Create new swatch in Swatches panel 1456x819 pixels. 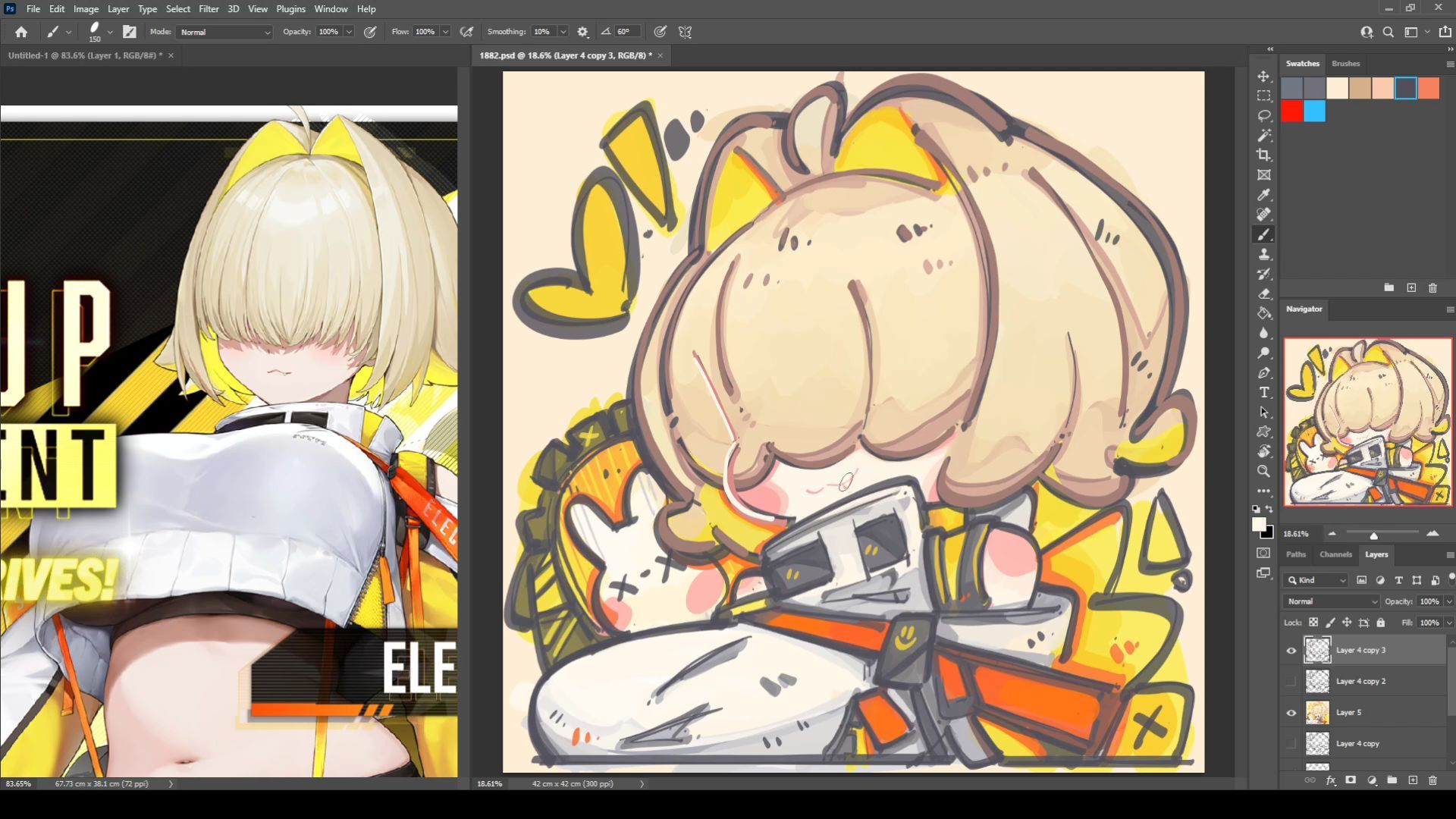(1411, 288)
